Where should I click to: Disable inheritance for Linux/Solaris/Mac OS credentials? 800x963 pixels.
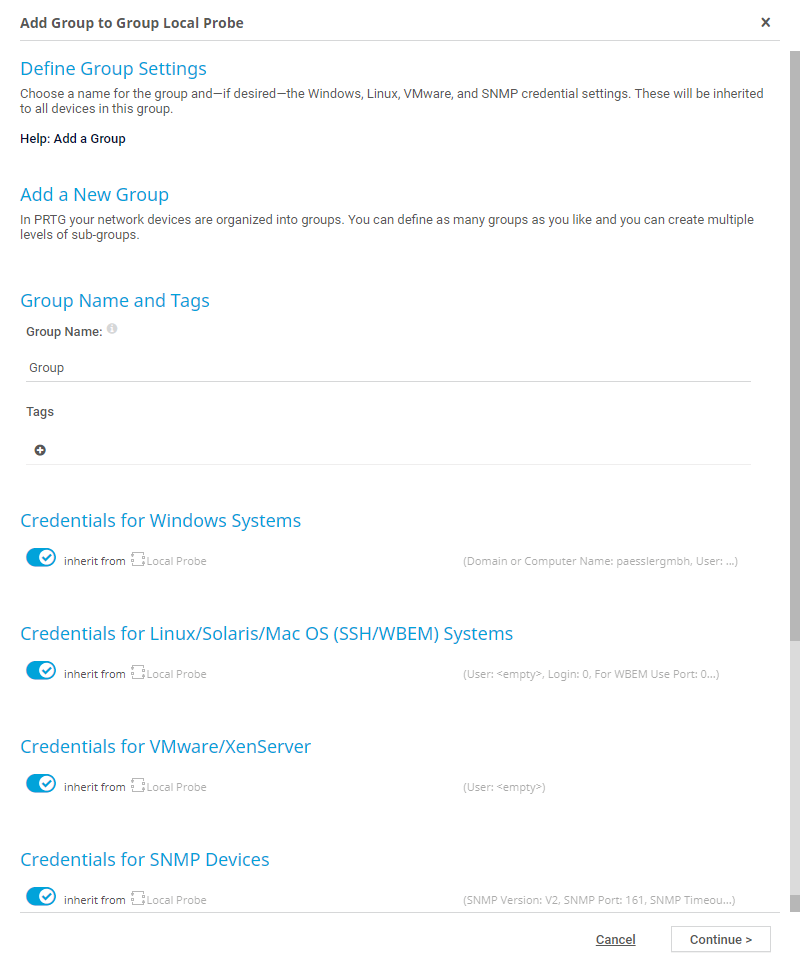pos(41,671)
